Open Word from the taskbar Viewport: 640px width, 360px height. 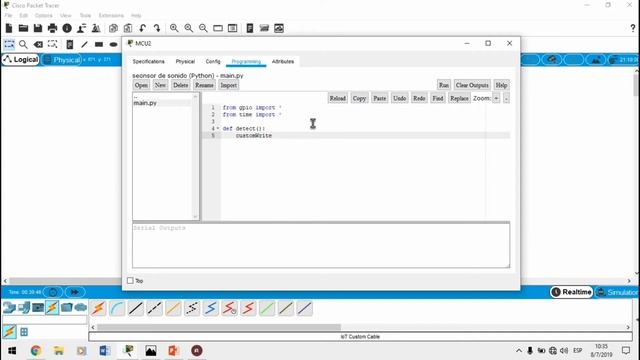point(104,351)
